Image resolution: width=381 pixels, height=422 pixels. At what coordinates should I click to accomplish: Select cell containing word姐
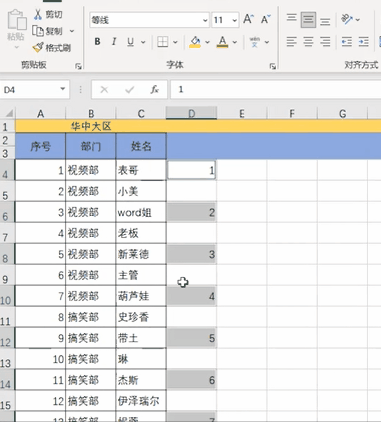(x=141, y=212)
